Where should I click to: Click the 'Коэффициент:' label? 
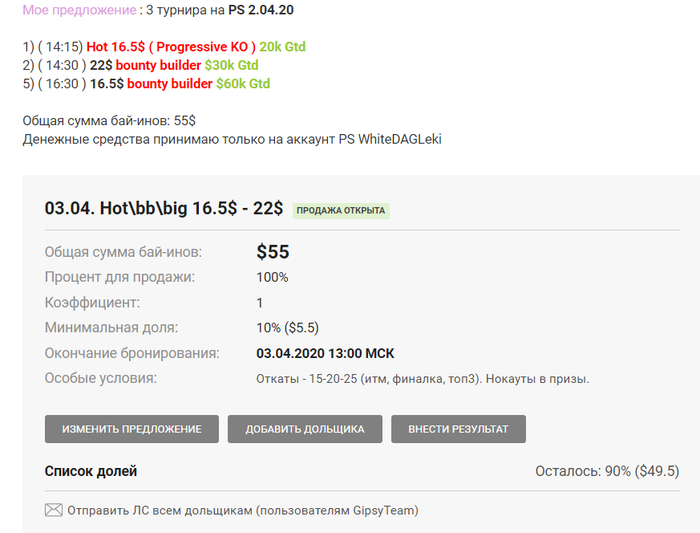(x=92, y=303)
